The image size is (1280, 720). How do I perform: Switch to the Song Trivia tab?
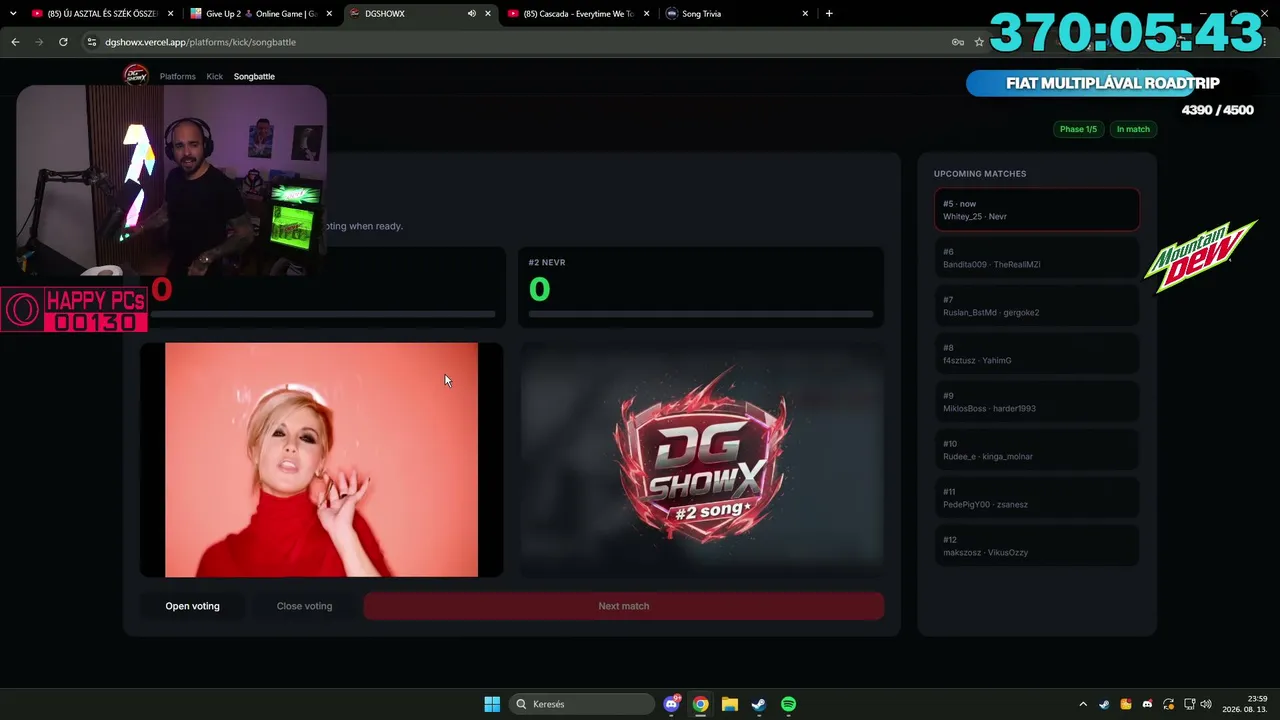coord(736,14)
